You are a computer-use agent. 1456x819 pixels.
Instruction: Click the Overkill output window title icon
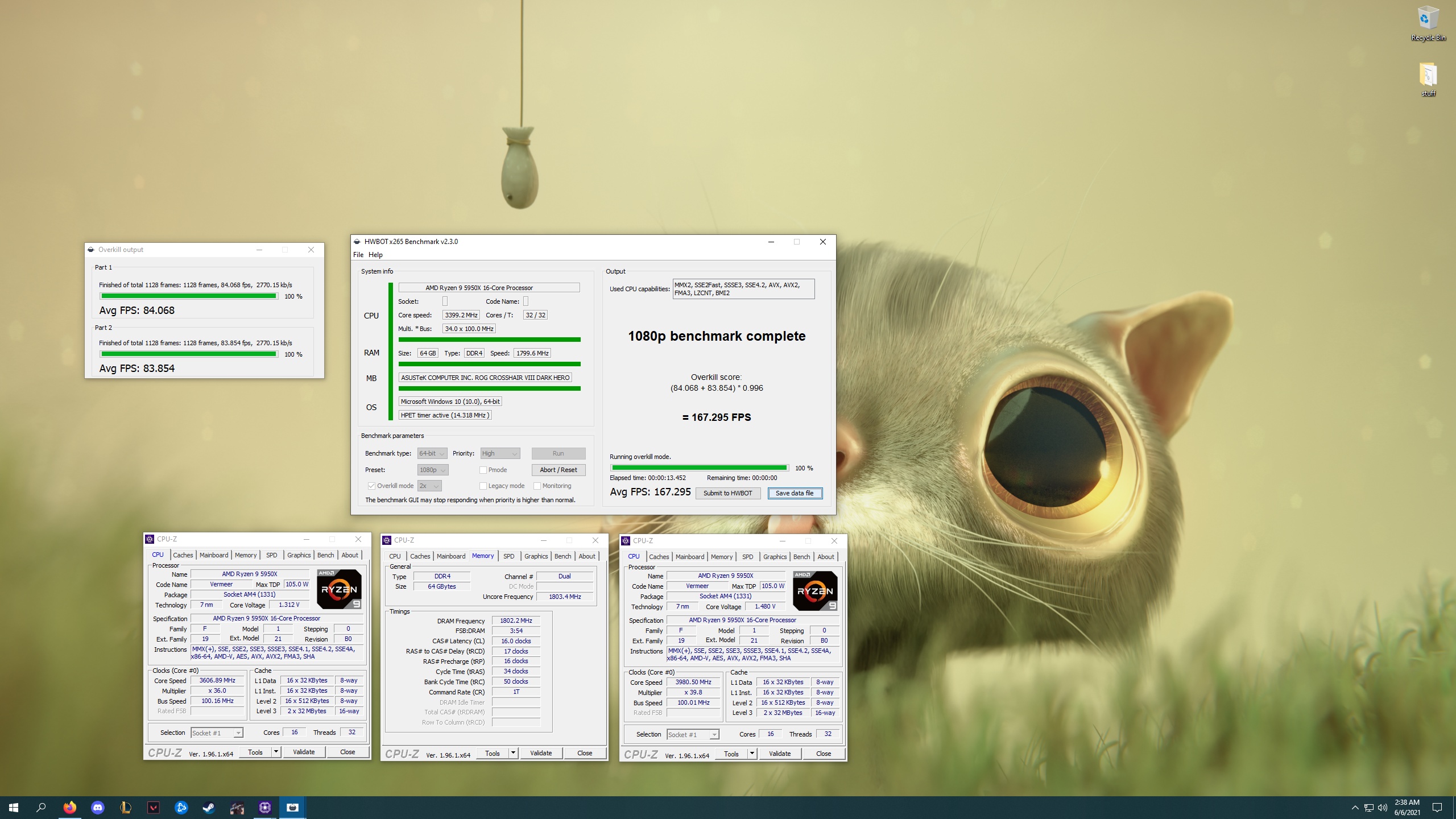(91, 250)
